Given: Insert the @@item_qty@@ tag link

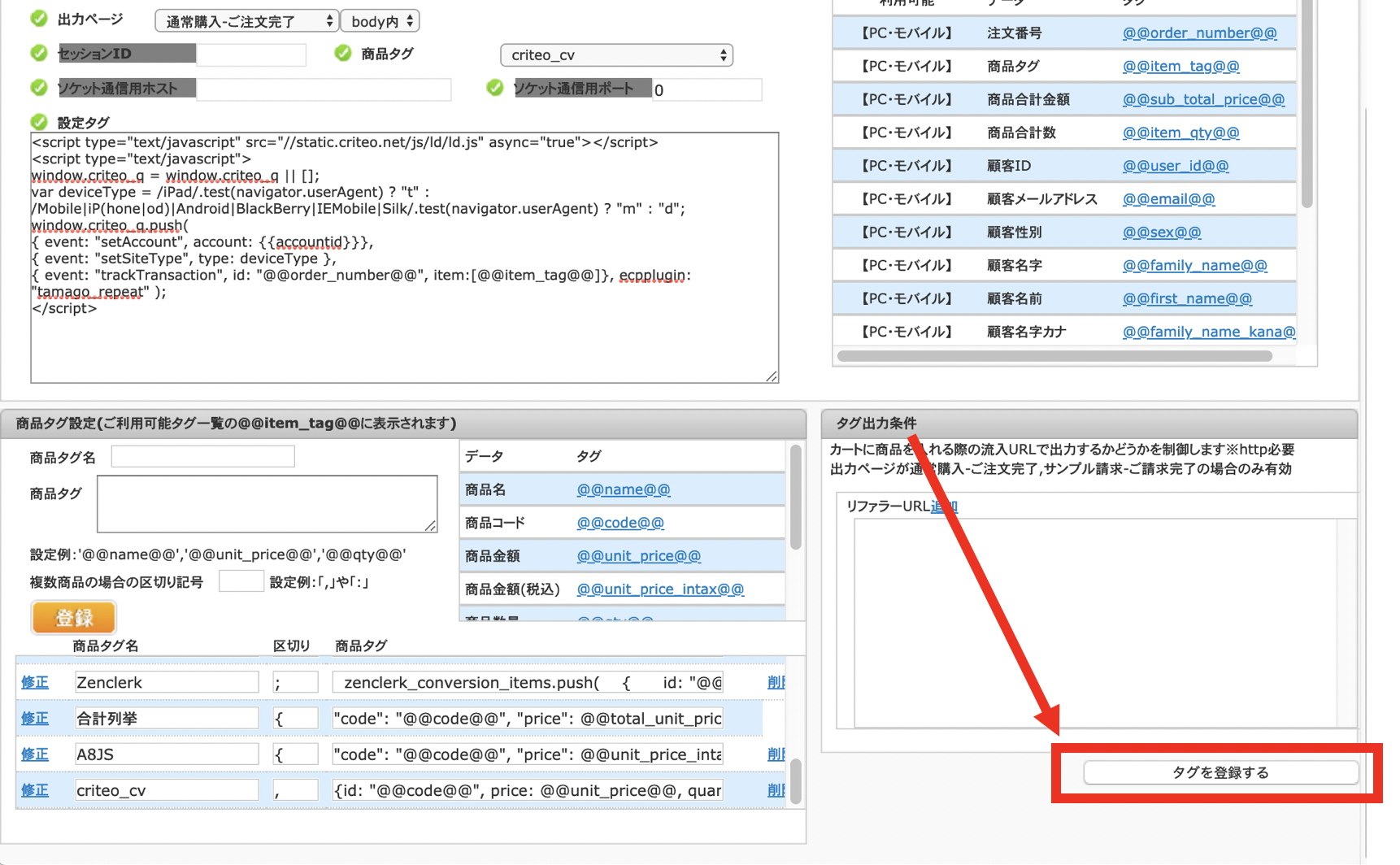Looking at the screenshot, I should point(1180,133).
